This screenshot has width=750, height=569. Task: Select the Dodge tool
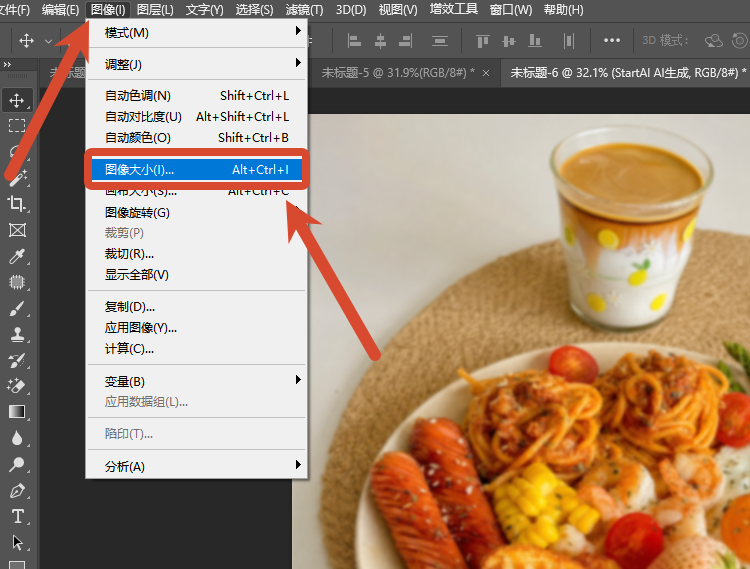pos(17,464)
